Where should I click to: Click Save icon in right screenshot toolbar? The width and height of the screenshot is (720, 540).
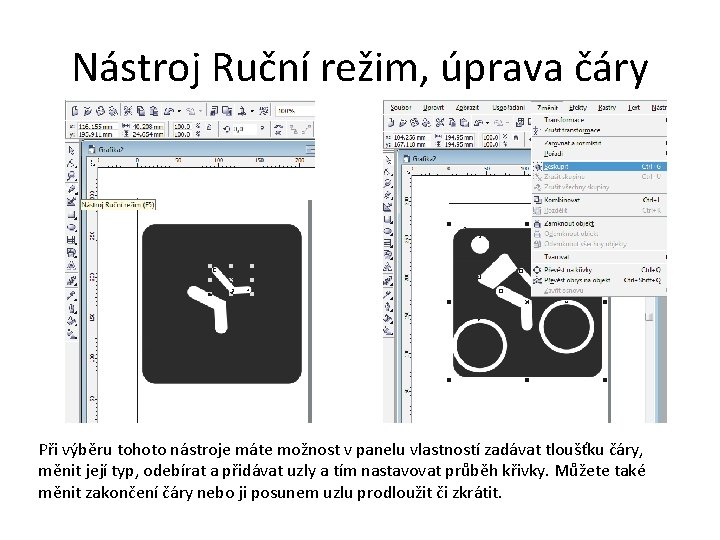point(415,123)
